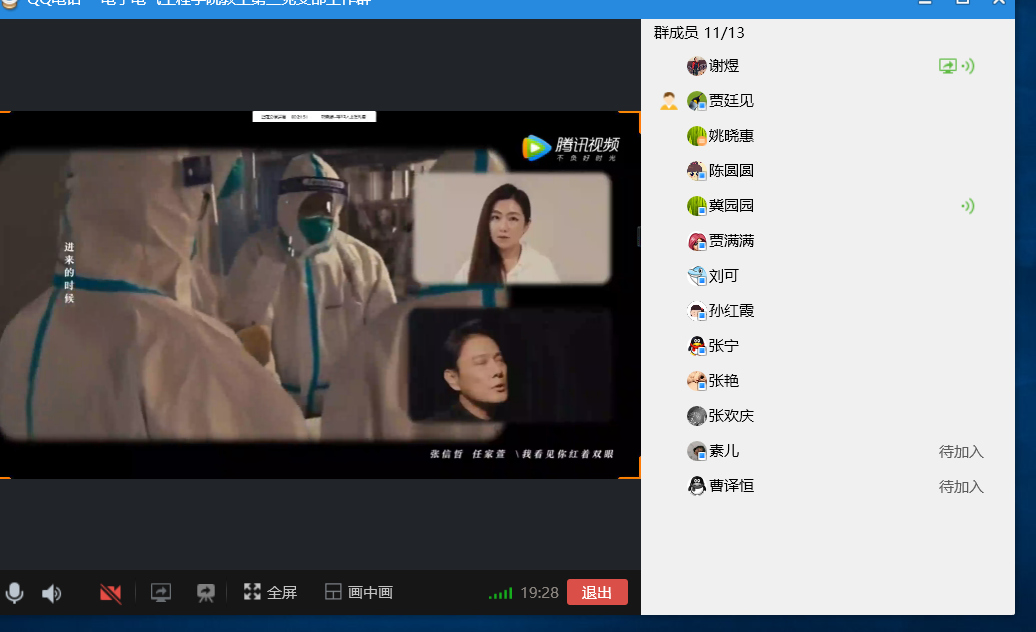Select member name 谢煜

click(723, 66)
